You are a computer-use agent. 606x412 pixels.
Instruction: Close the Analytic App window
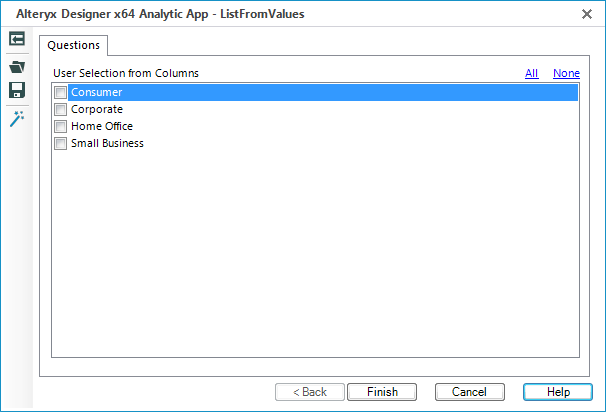pos(587,14)
